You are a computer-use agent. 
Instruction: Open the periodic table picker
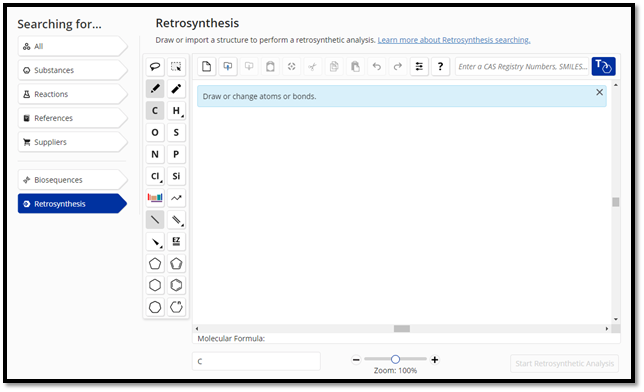tap(155, 198)
